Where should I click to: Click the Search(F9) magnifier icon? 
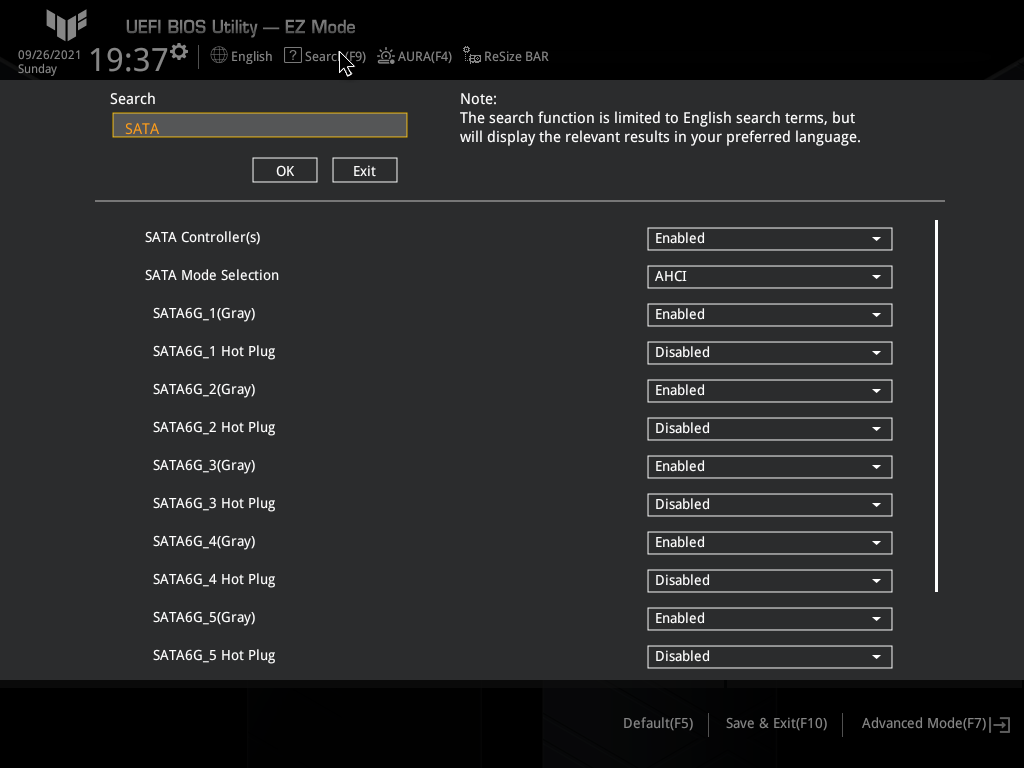pyautogui.click(x=291, y=56)
